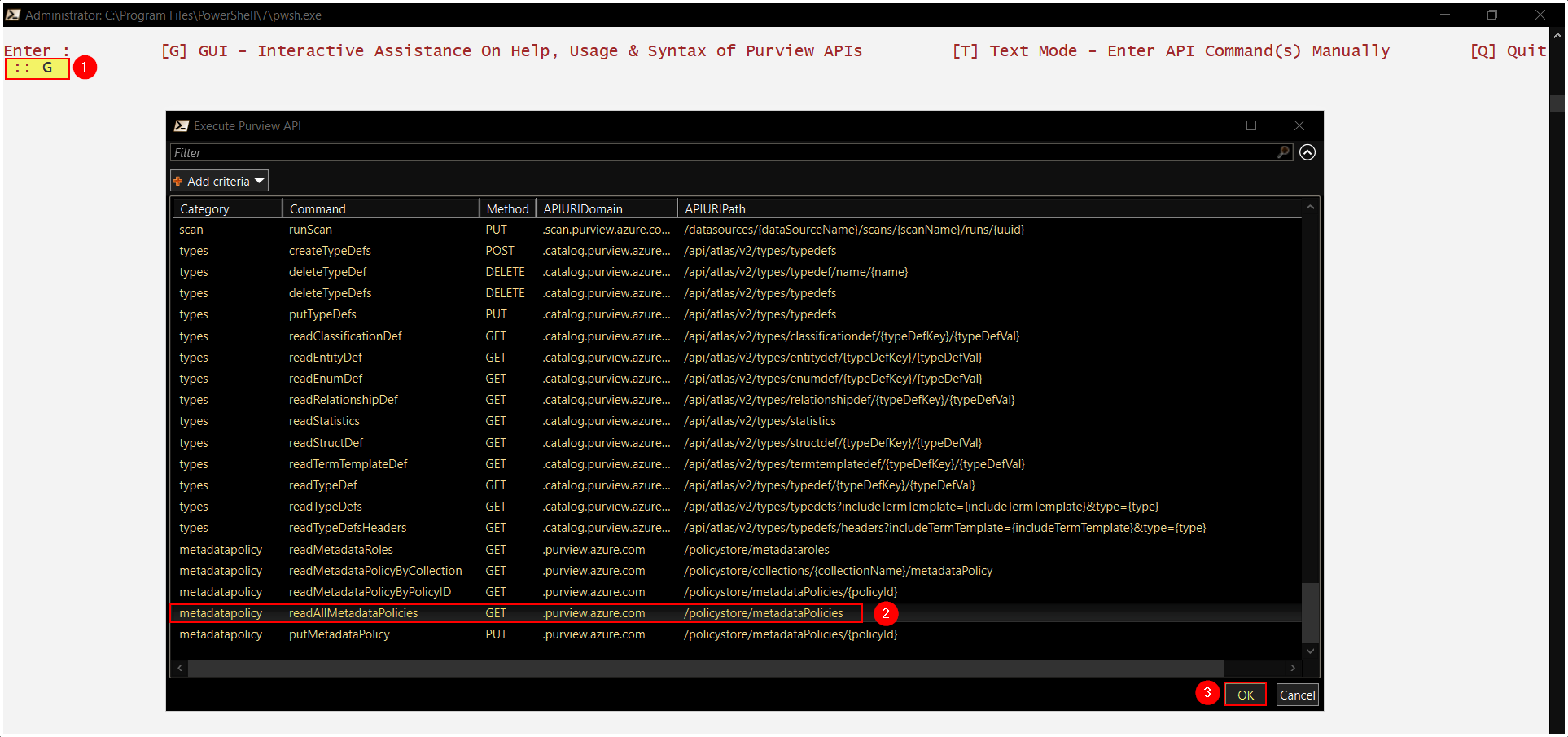Viewport: 1568px width, 737px height.
Task: Click the horizontal scroll-left arrow
Action: point(180,668)
